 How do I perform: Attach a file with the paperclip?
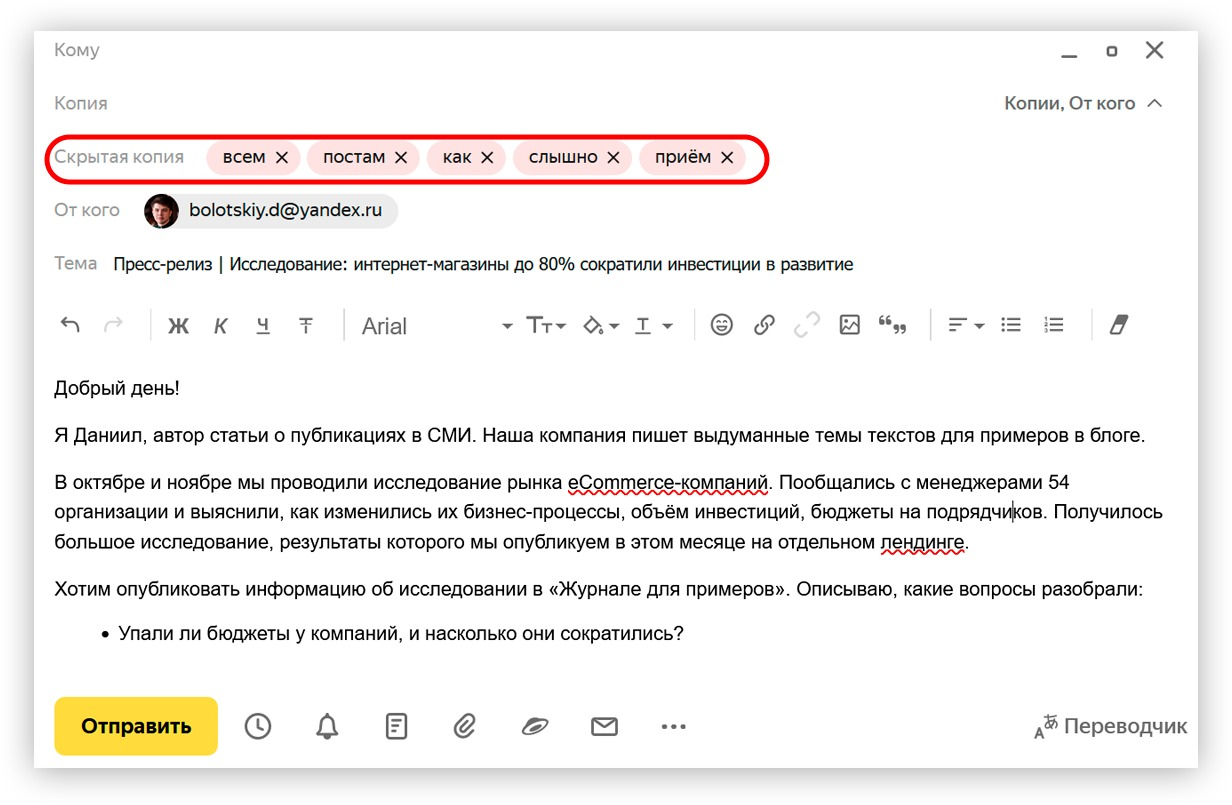coord(465,727)
